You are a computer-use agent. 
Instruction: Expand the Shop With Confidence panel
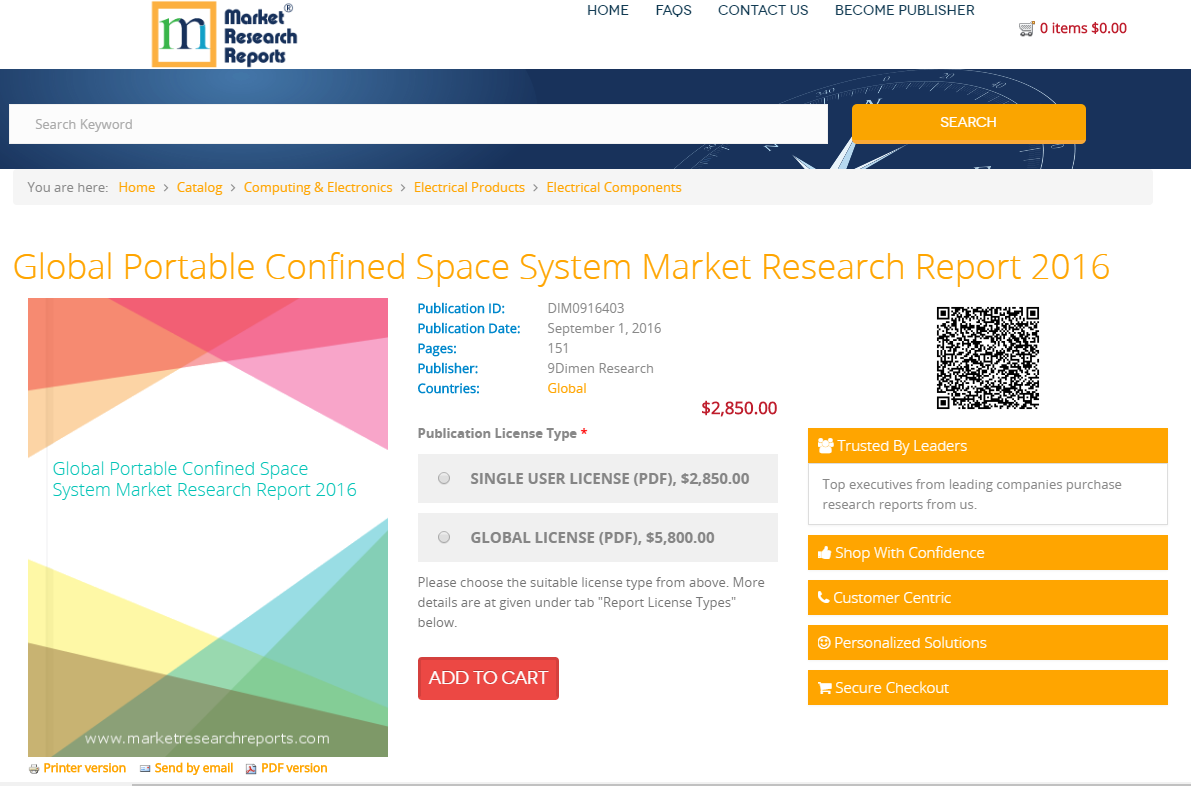[x=987, y=553]
